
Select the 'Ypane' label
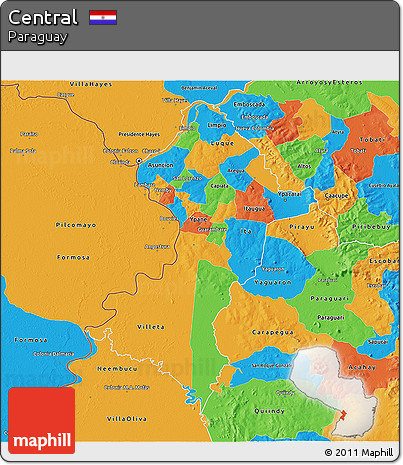(x=198, y=219)
